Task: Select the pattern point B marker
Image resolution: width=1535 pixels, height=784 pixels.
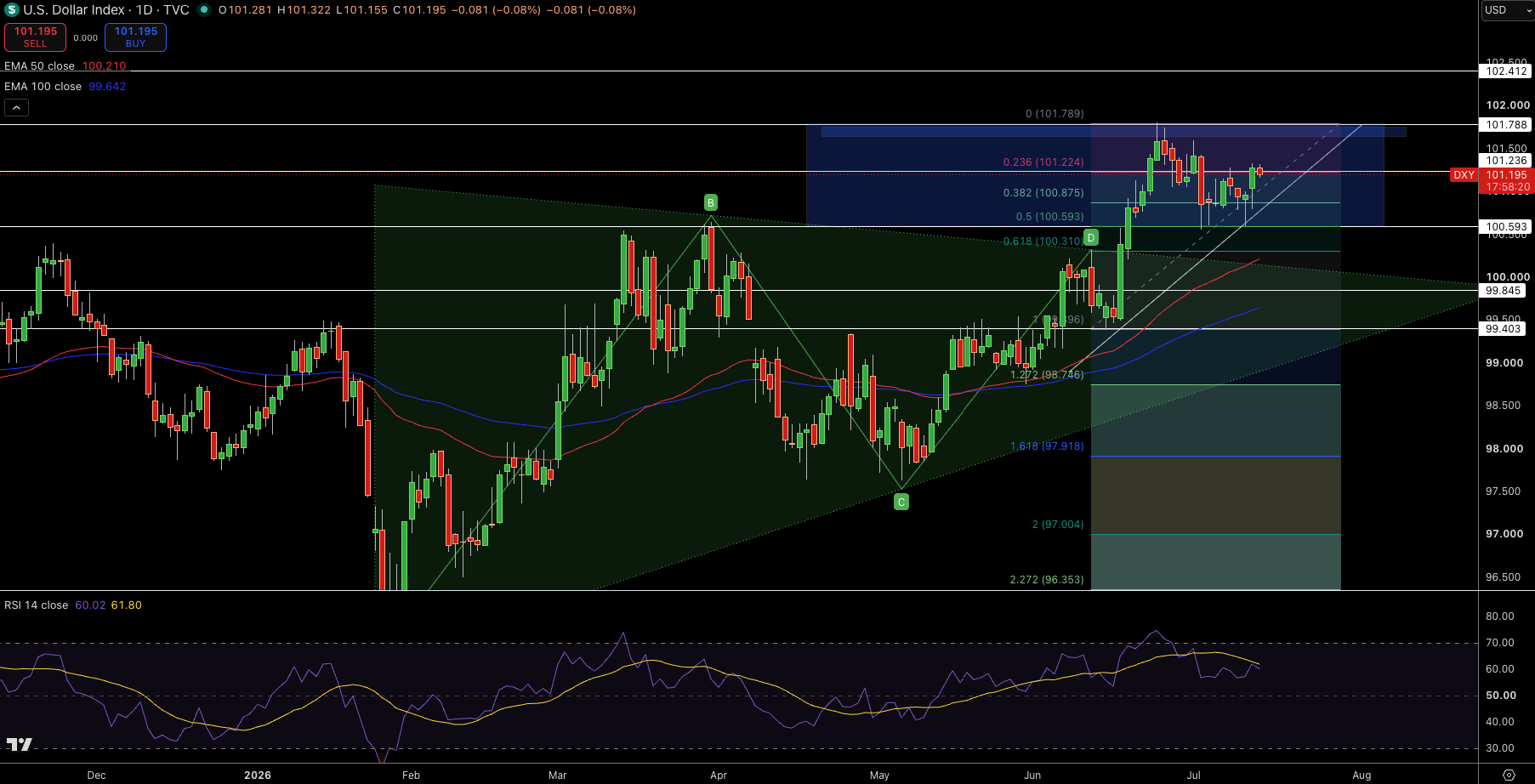Action: click(711, 202)
